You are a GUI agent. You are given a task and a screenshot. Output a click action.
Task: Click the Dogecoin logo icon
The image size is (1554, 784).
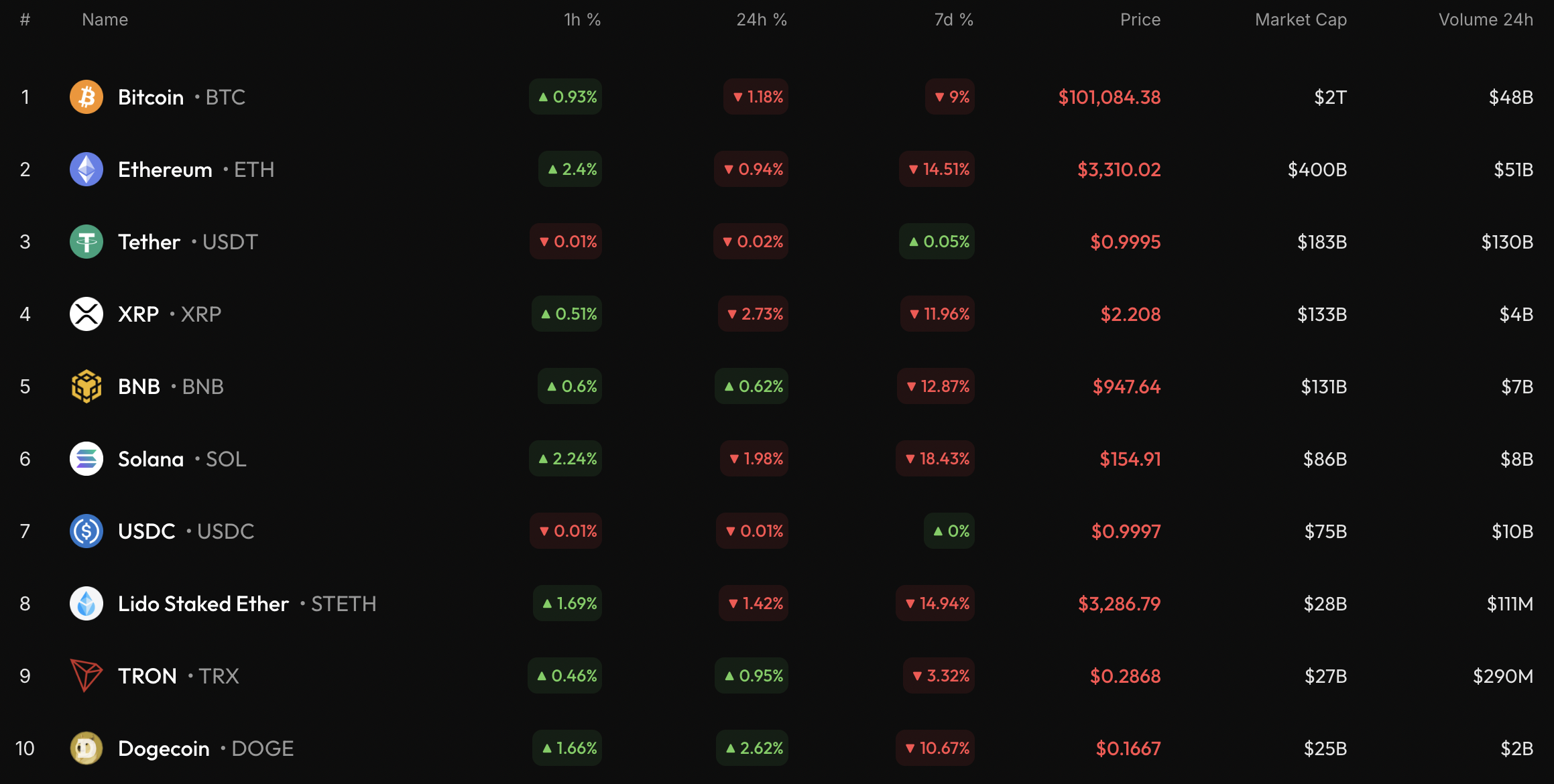tap(86, 748)
